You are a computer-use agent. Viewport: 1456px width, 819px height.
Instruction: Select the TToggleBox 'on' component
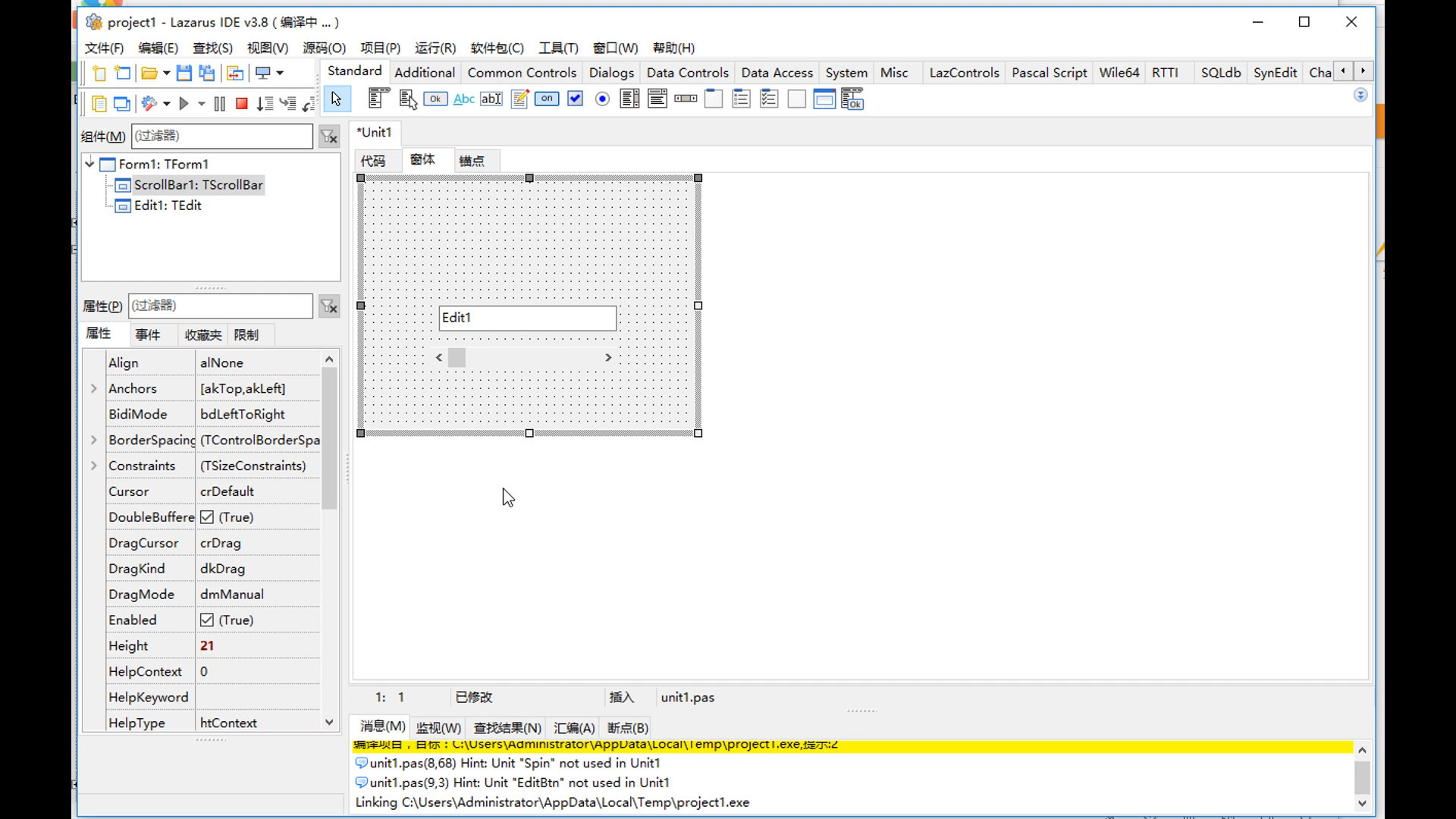(x=547, y=99)
